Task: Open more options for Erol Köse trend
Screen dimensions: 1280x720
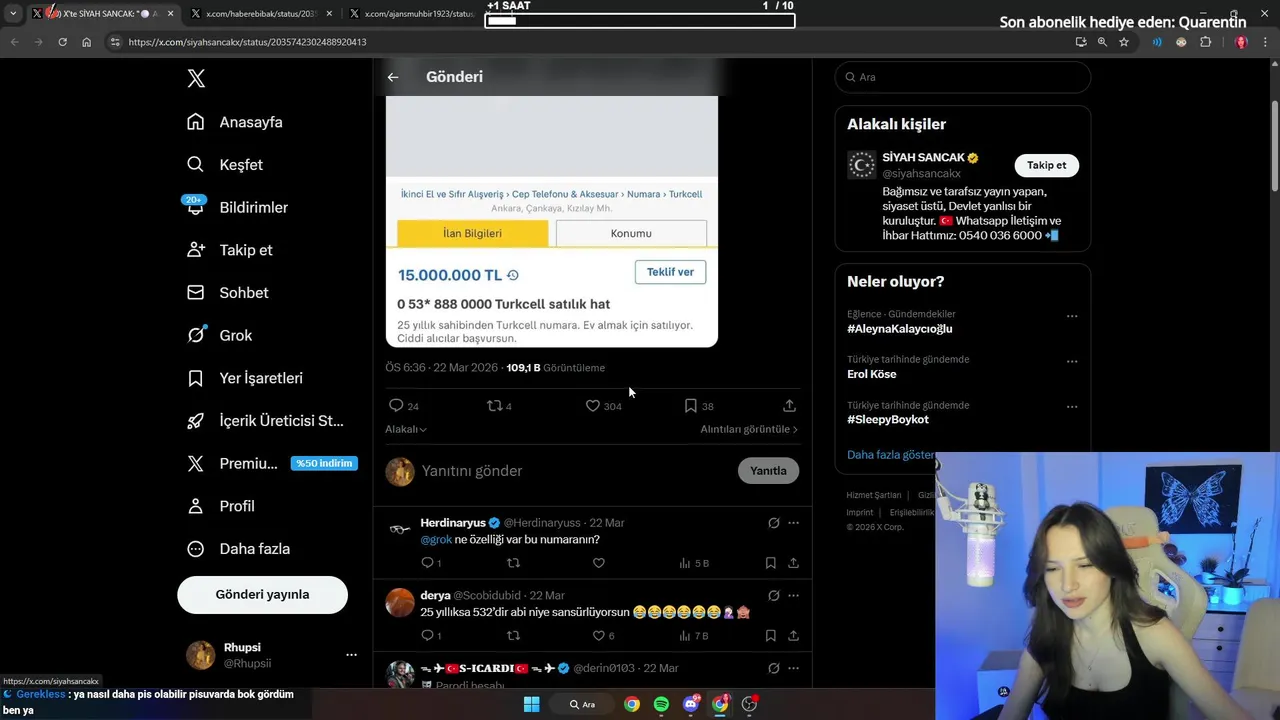Action: [x=1072, y=361]
